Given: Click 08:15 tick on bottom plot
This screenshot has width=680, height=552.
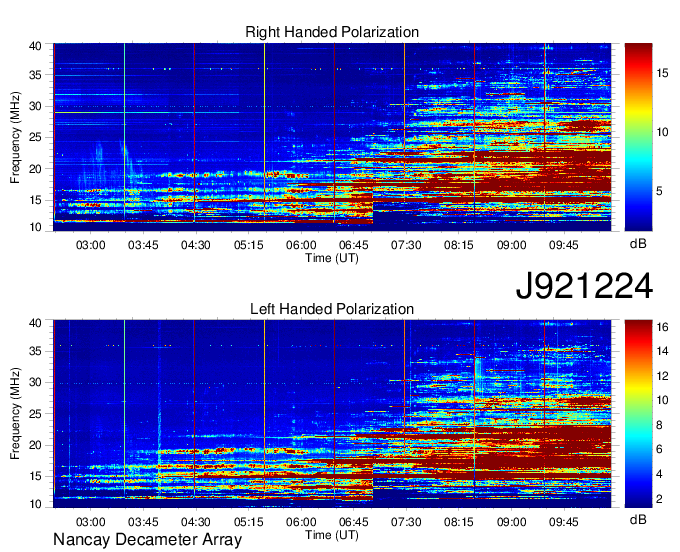Looking at the screenshot, I should [x=458, y=522].
